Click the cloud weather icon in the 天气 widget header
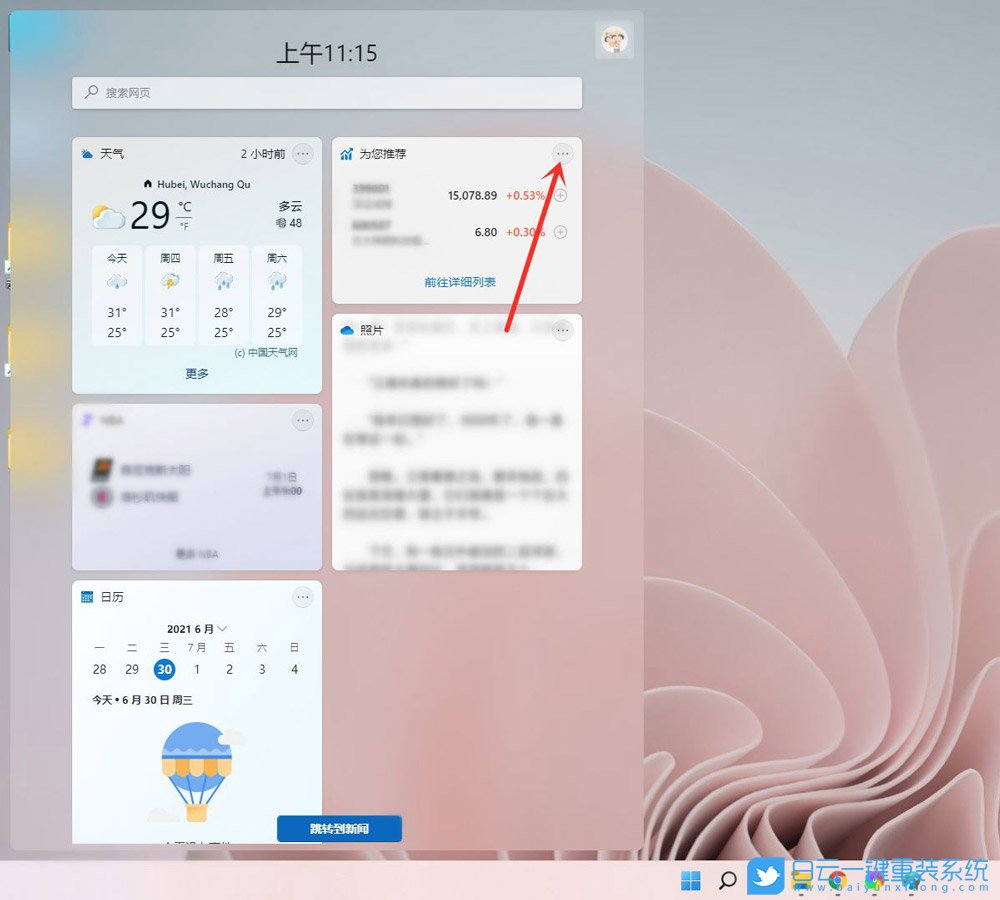The image size is (1000, 900). point(87,154)
